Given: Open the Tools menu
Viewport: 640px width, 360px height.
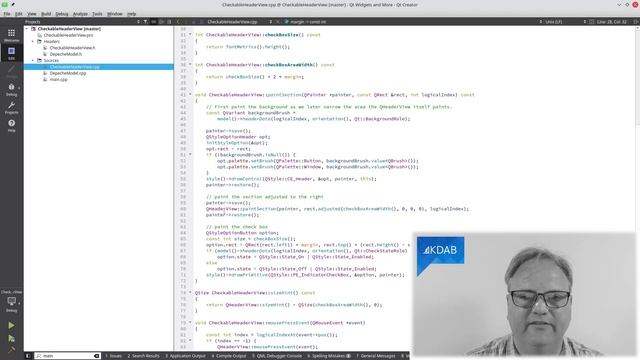Looking at the screenshot, I should pos(97,14).
